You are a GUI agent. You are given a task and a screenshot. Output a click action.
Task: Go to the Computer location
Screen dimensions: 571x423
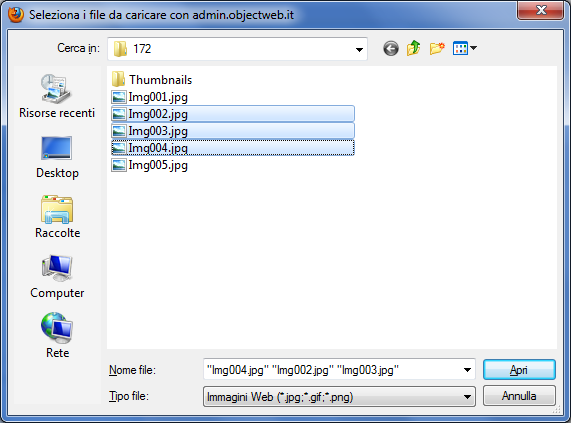tap(57, 277)
